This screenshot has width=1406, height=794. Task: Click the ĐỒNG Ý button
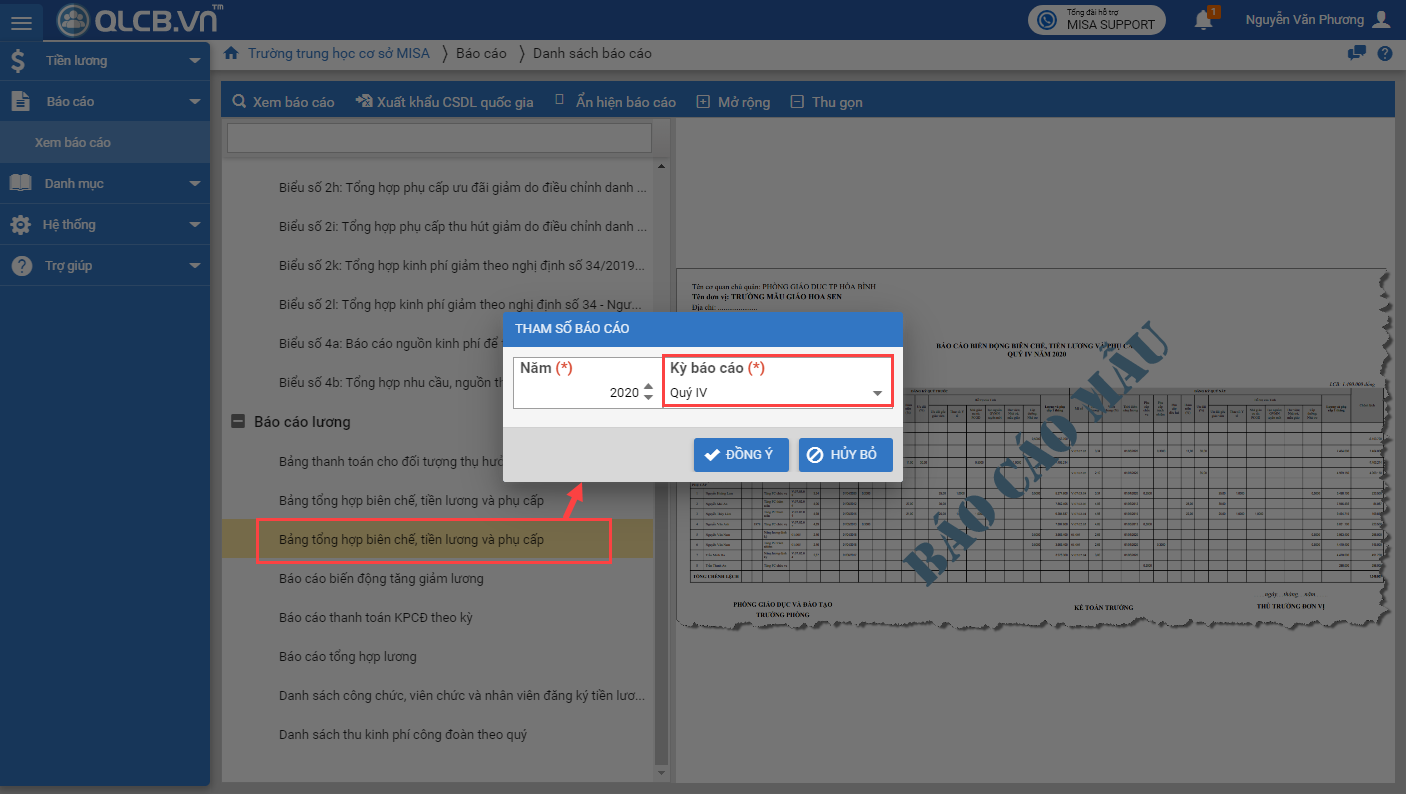pos(740,455)
